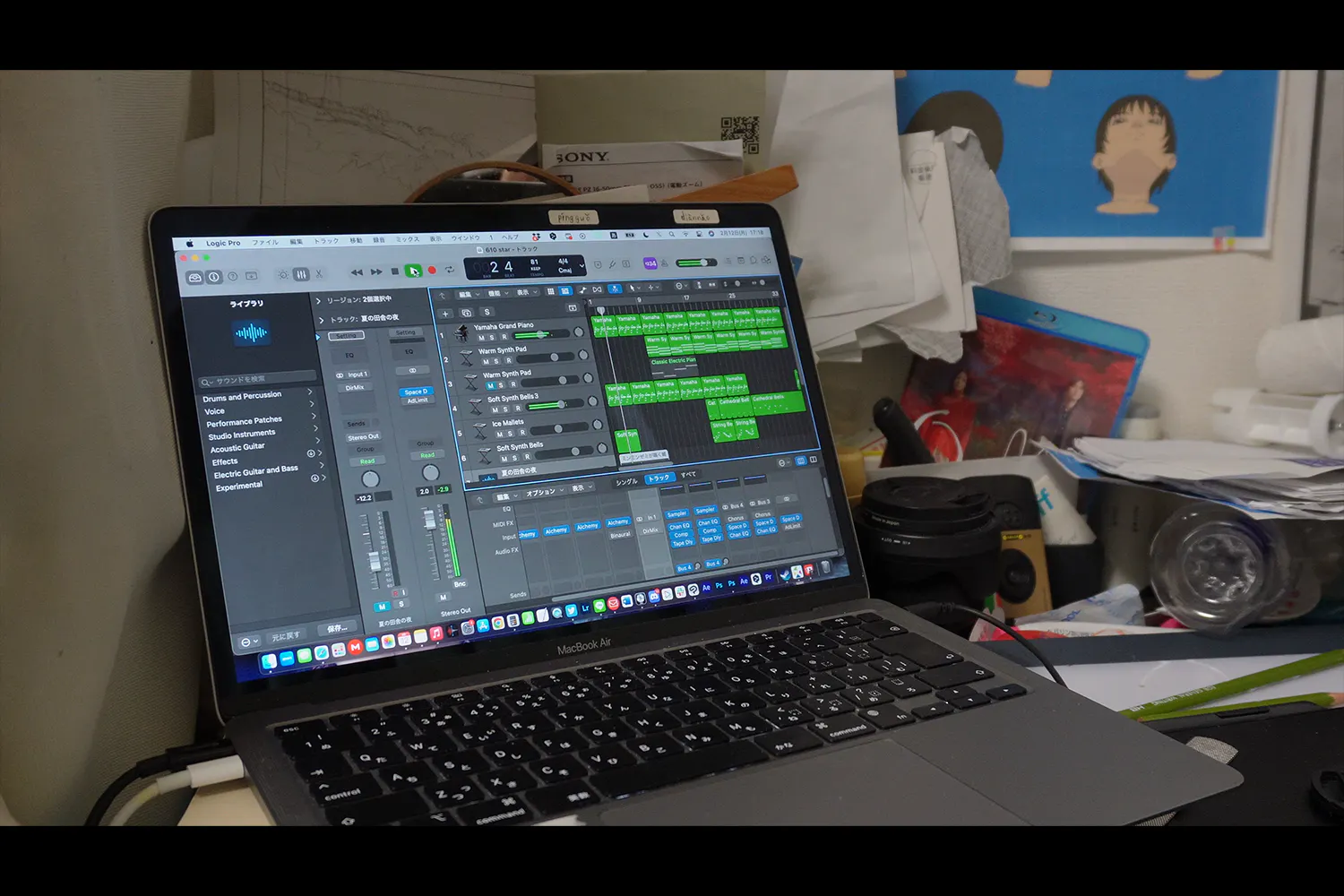The image size is (1344, 896).
Task: Switch mixer to the シングル tab
Action: [626, 482]
